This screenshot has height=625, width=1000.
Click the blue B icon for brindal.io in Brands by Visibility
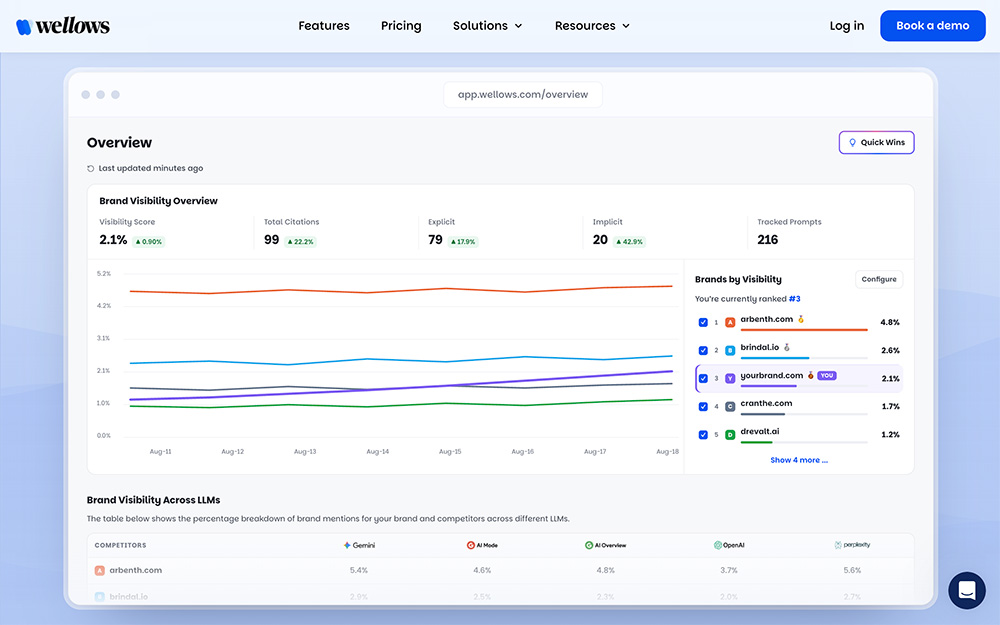pyautogui.click(x=730, y=351)
